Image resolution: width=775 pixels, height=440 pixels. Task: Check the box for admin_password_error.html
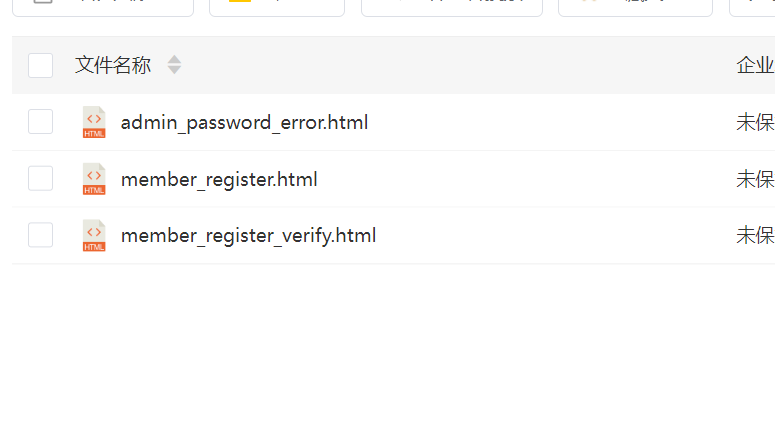[x=41, y=122]
